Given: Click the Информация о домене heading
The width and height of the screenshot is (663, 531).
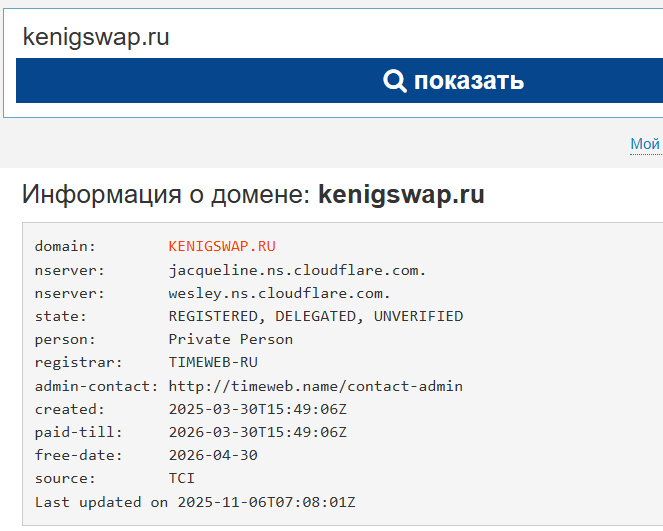Looking at the screenshot, I should tap(166, 194).
